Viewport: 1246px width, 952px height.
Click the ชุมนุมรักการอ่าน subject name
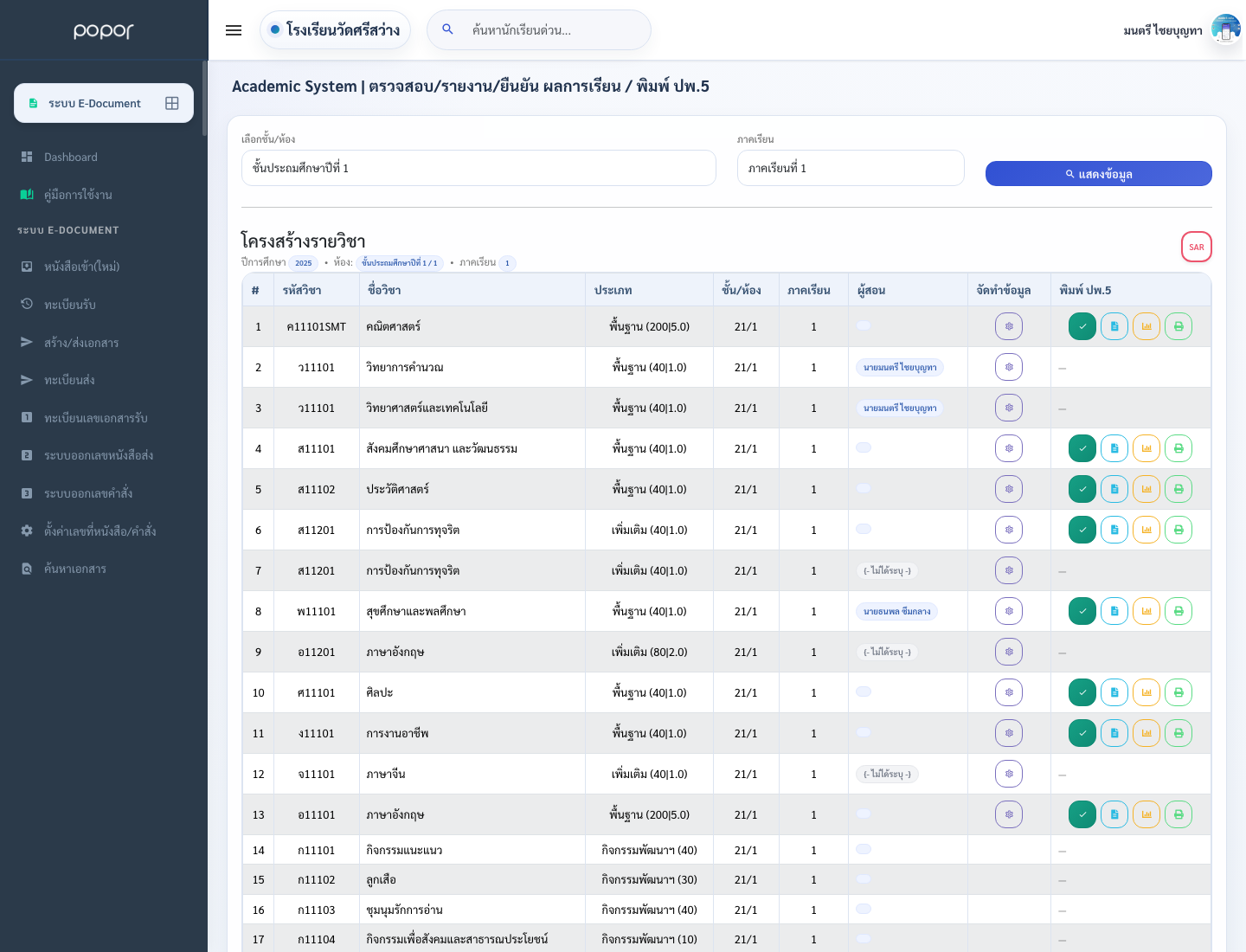[x=404, y=910]
